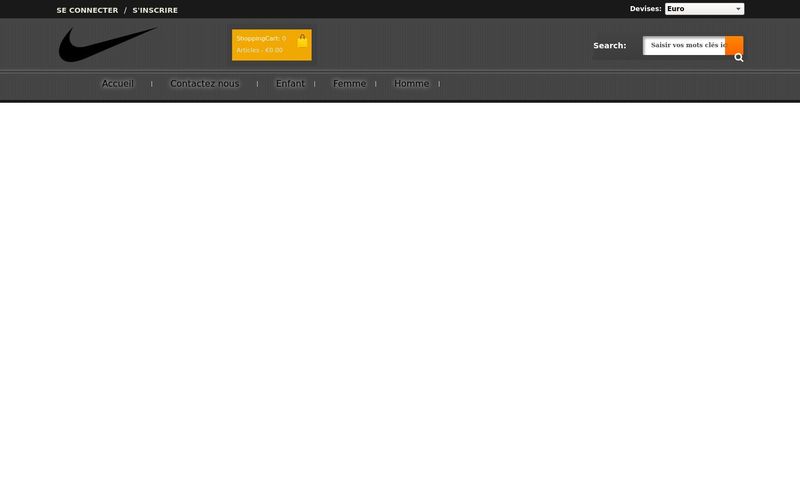Click the search keywords input field
Image resolution: width=800 pixels, height=500 pixels.
(684, 45)
